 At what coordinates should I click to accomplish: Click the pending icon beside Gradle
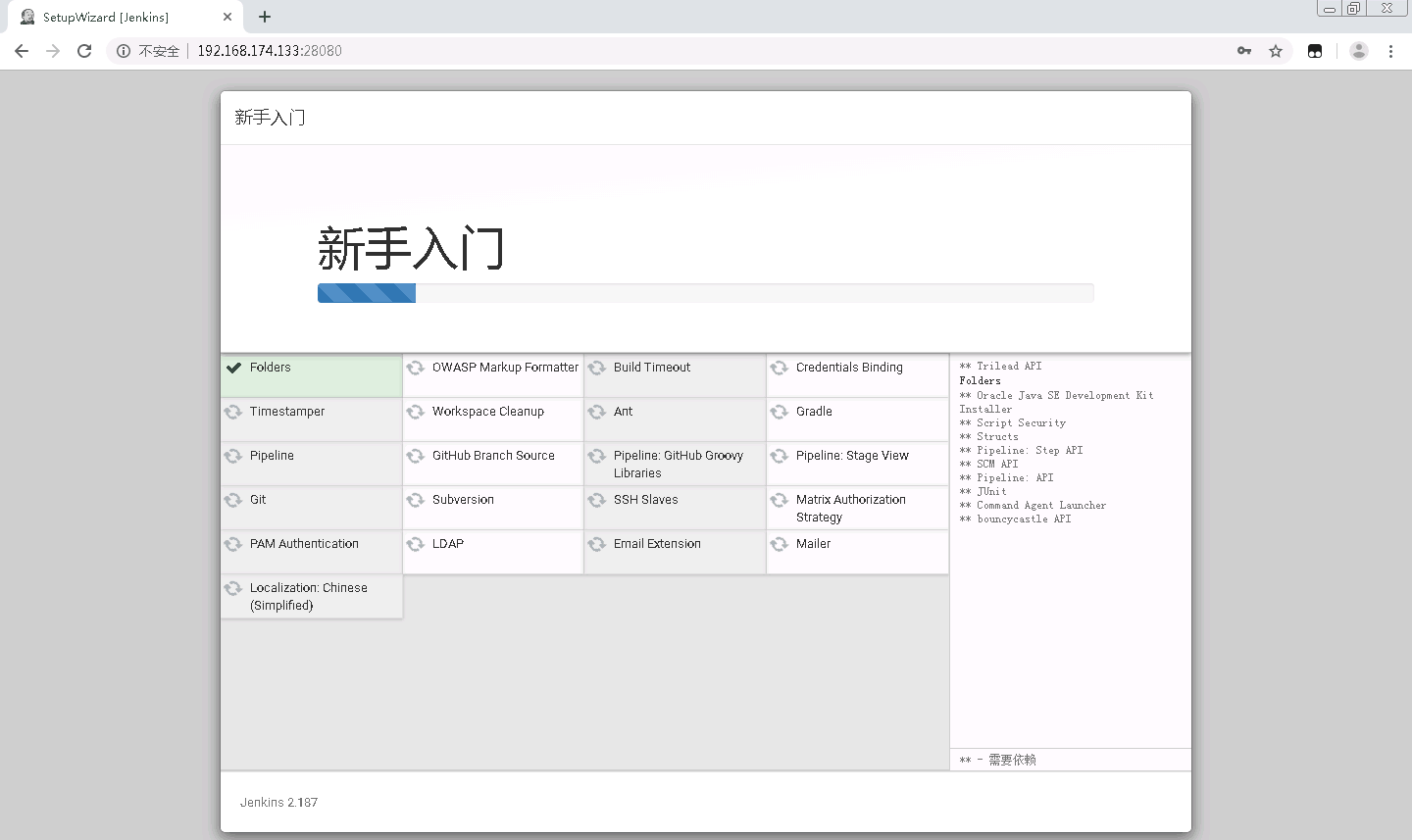(780, 412)
